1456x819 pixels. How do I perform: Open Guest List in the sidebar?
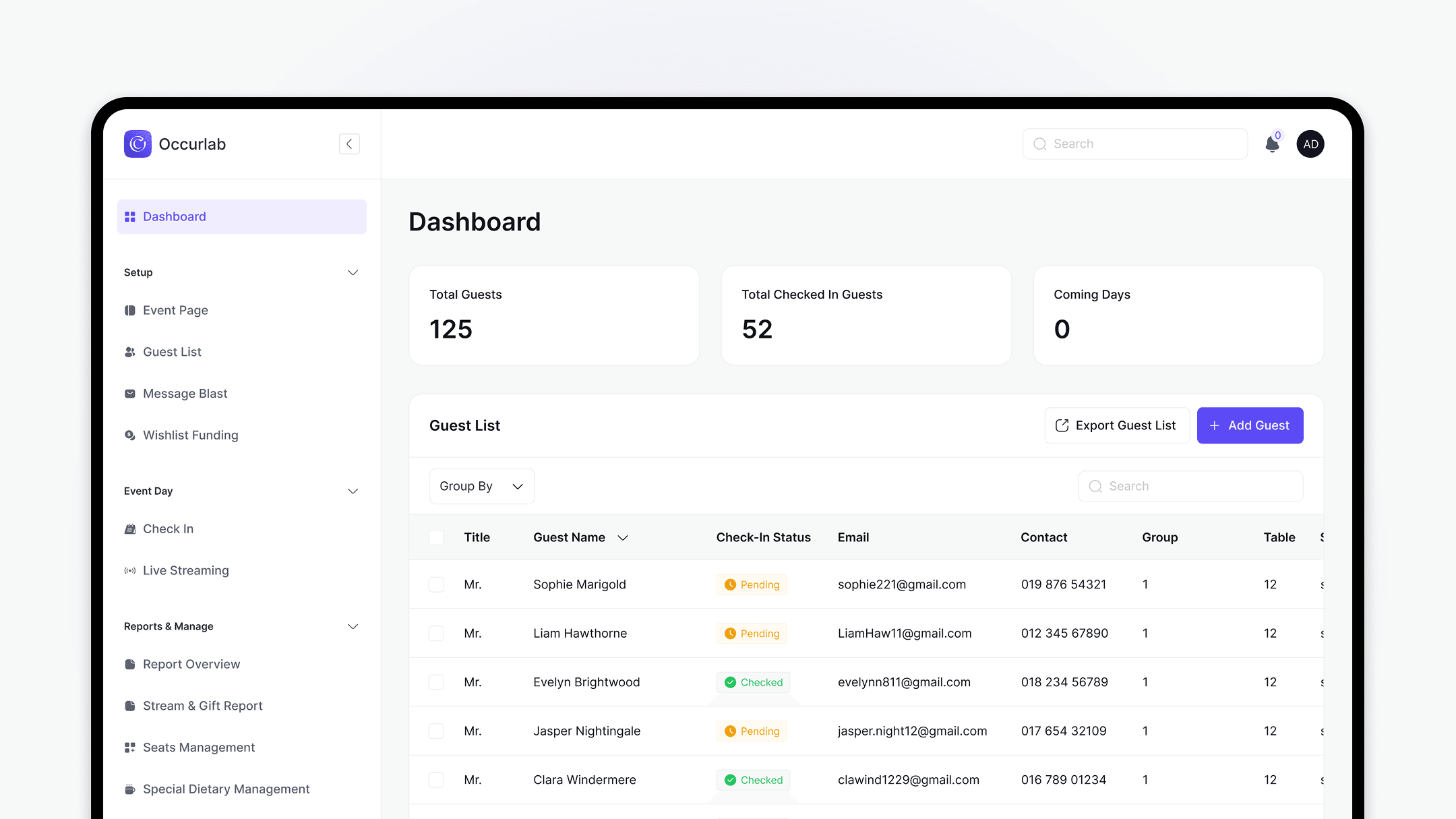172,352
